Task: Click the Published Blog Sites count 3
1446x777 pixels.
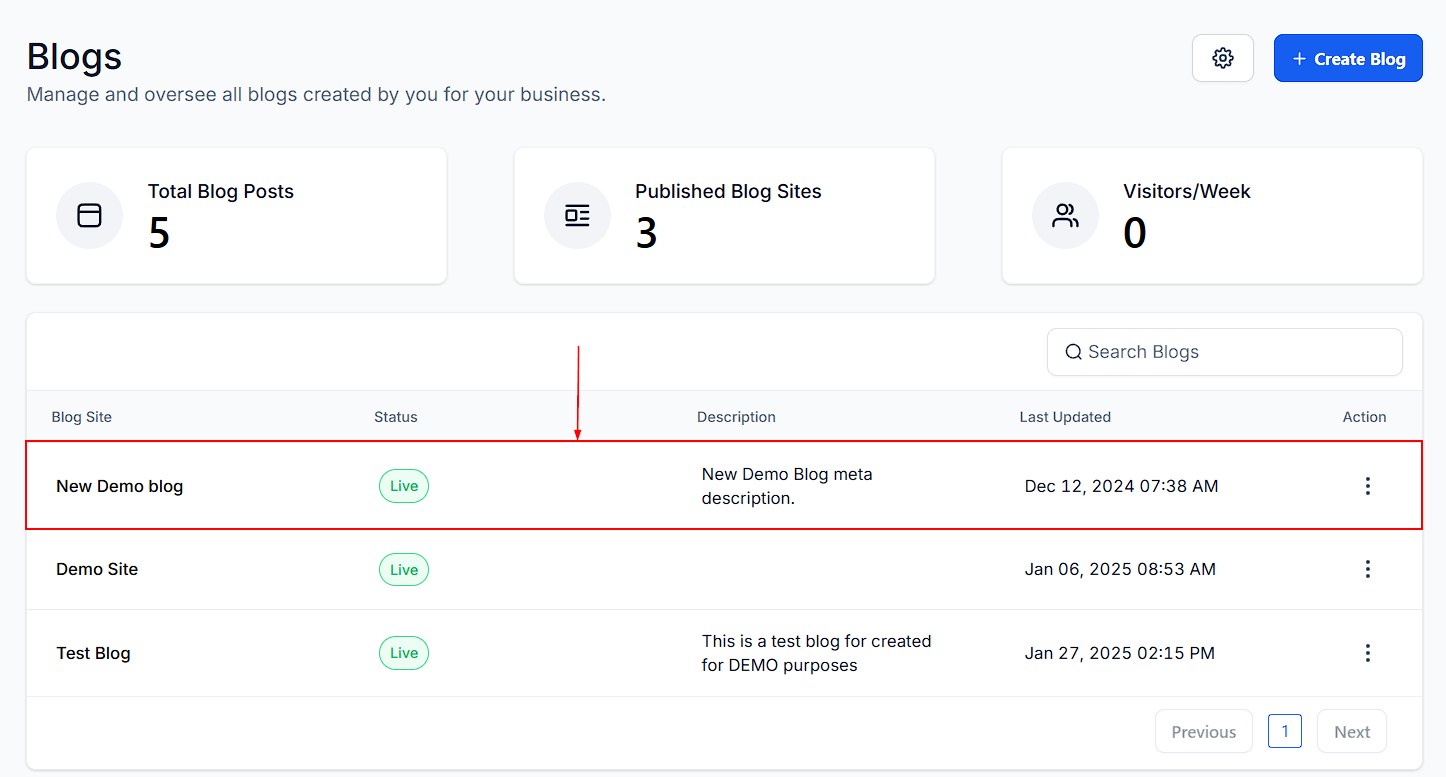Action: pos(646,233)
